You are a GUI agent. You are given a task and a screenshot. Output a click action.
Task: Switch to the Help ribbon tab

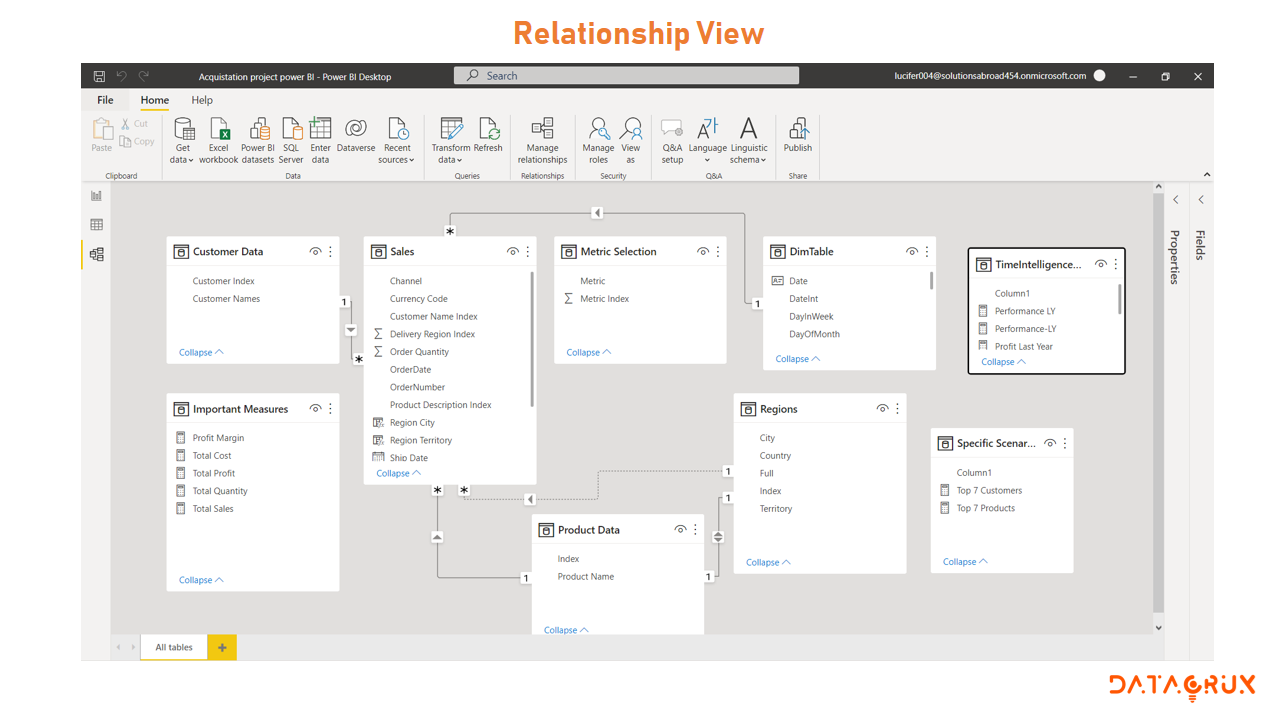tap(202, 100)
